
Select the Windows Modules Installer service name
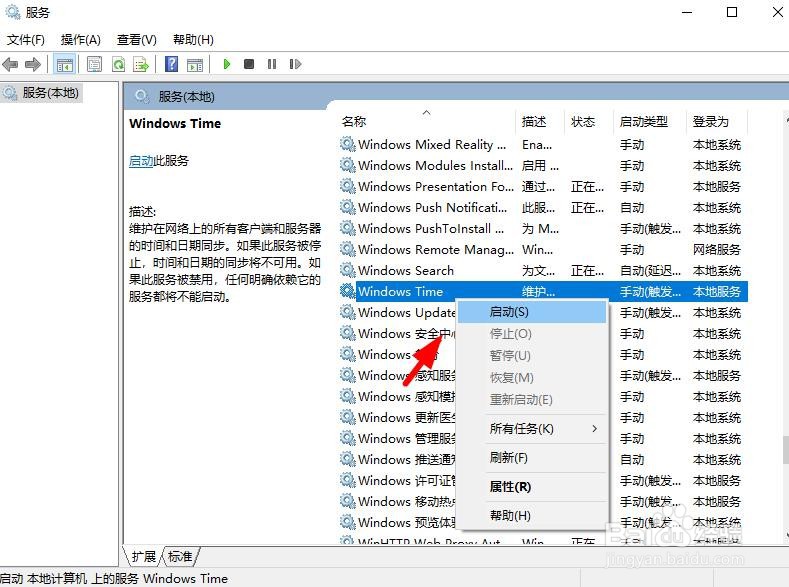click(435, 165)
